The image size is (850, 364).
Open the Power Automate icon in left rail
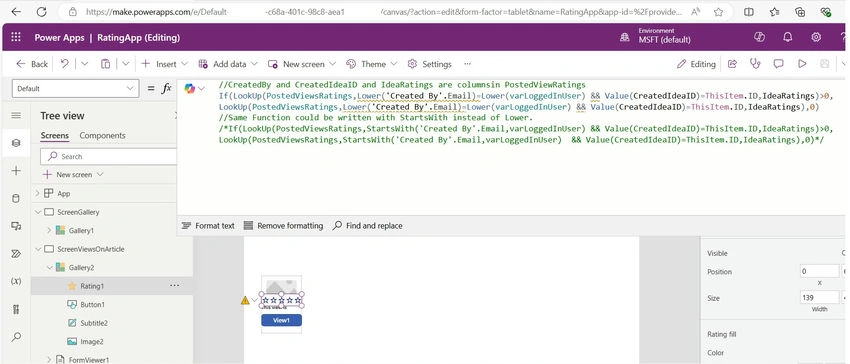coord(16,254)
